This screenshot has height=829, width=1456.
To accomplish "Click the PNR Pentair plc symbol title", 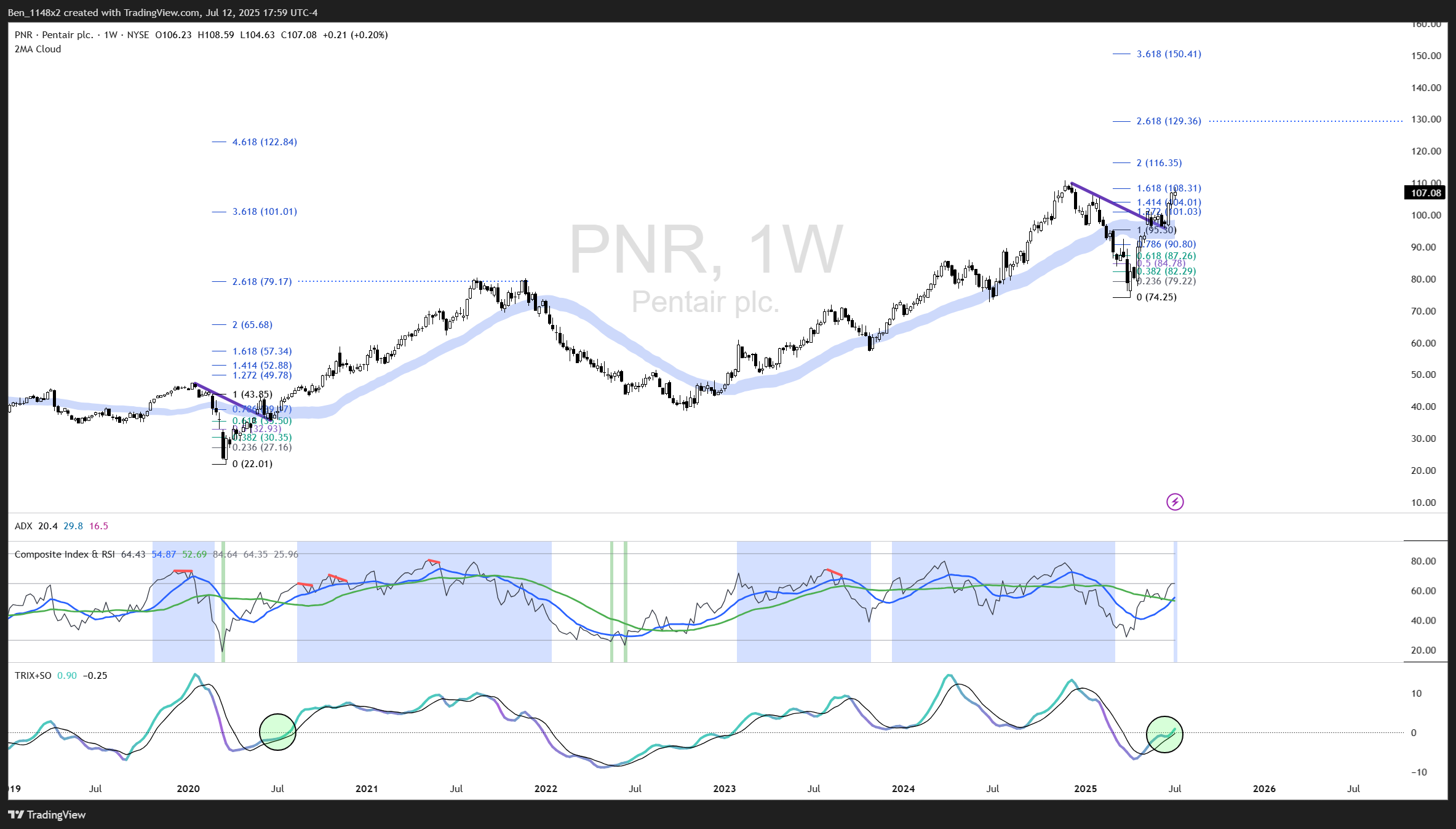I will (54, 35).
